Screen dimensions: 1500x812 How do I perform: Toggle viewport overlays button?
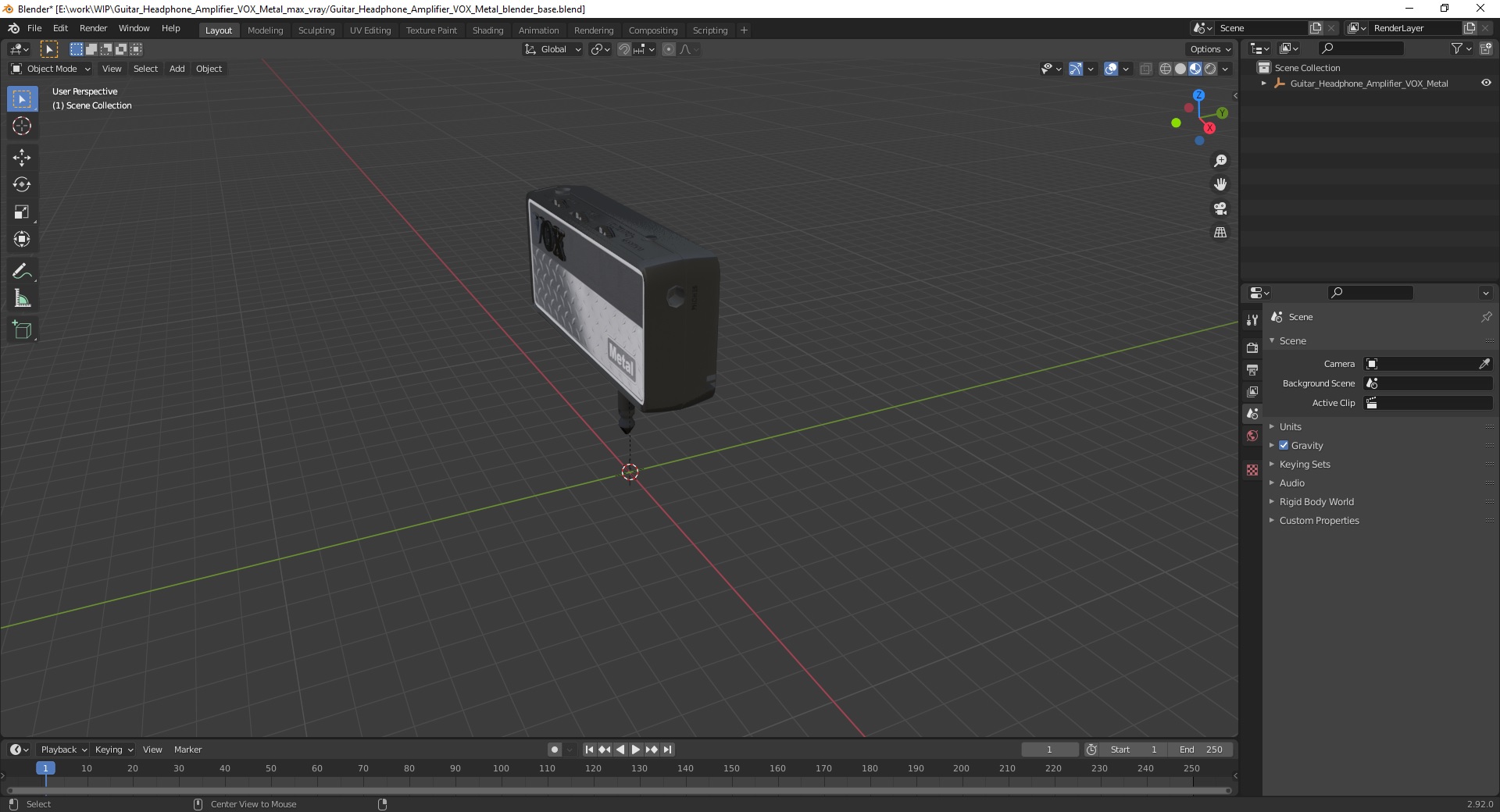[1111, 69]
